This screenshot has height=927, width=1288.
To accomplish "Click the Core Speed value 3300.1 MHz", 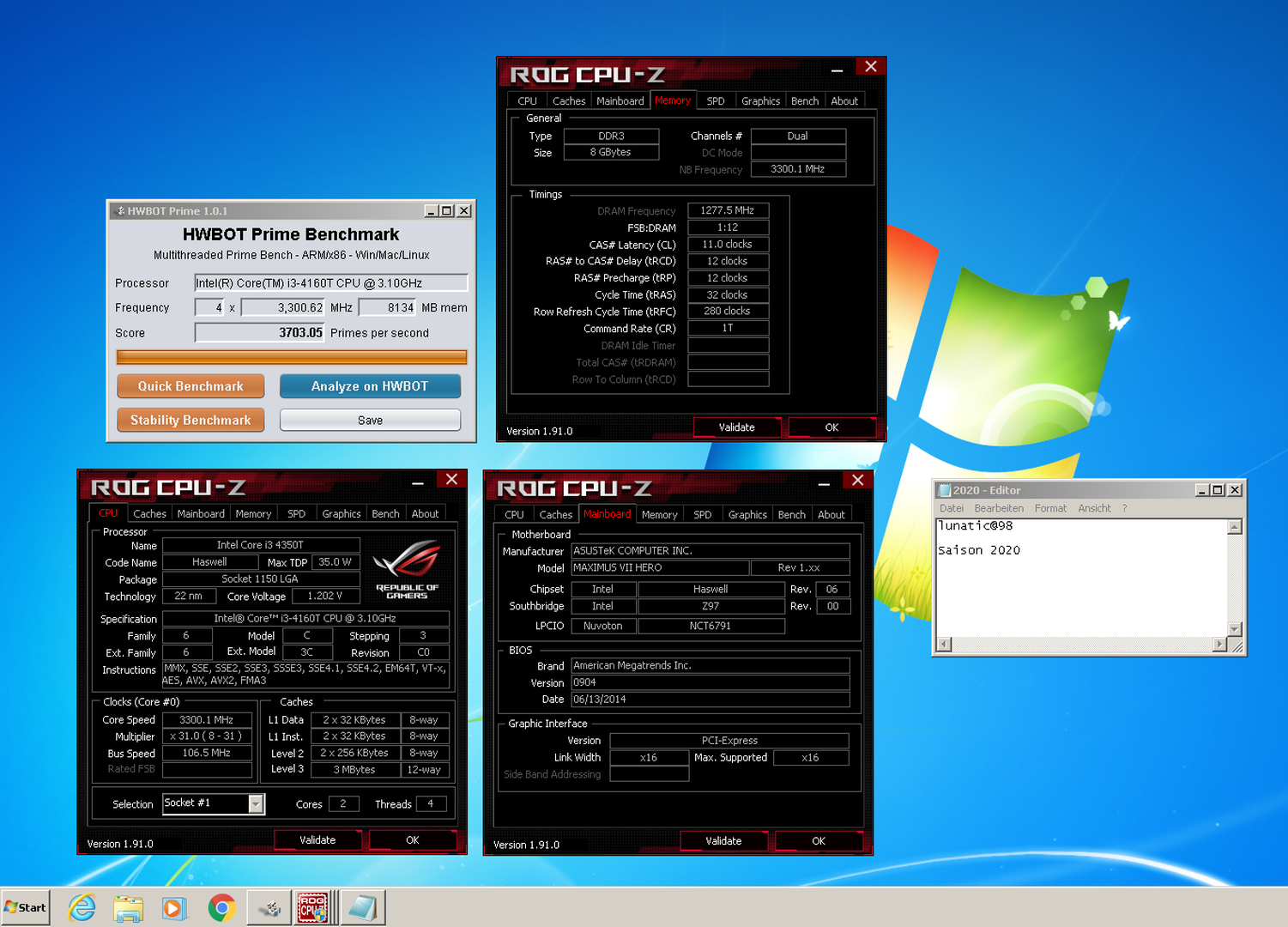I will (x=207, y=720).
